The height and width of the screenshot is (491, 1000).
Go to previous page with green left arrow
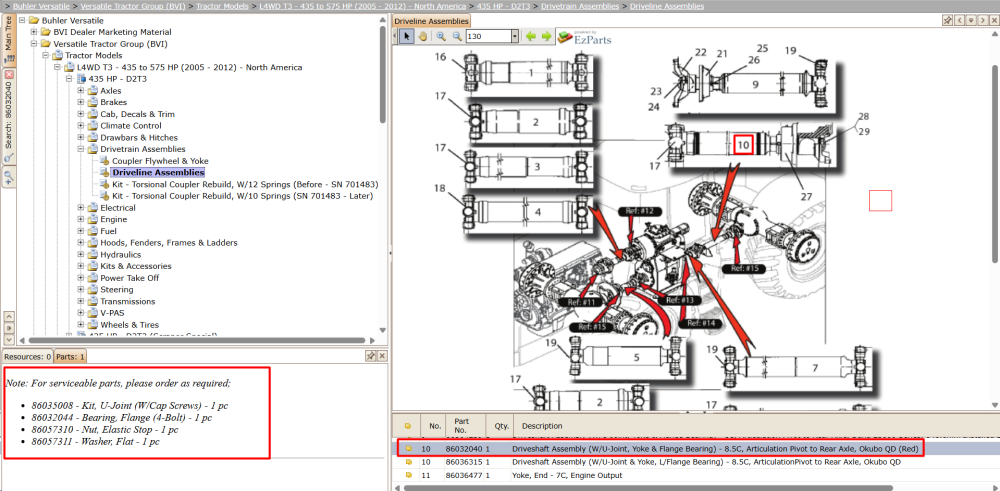pos(531,36)
